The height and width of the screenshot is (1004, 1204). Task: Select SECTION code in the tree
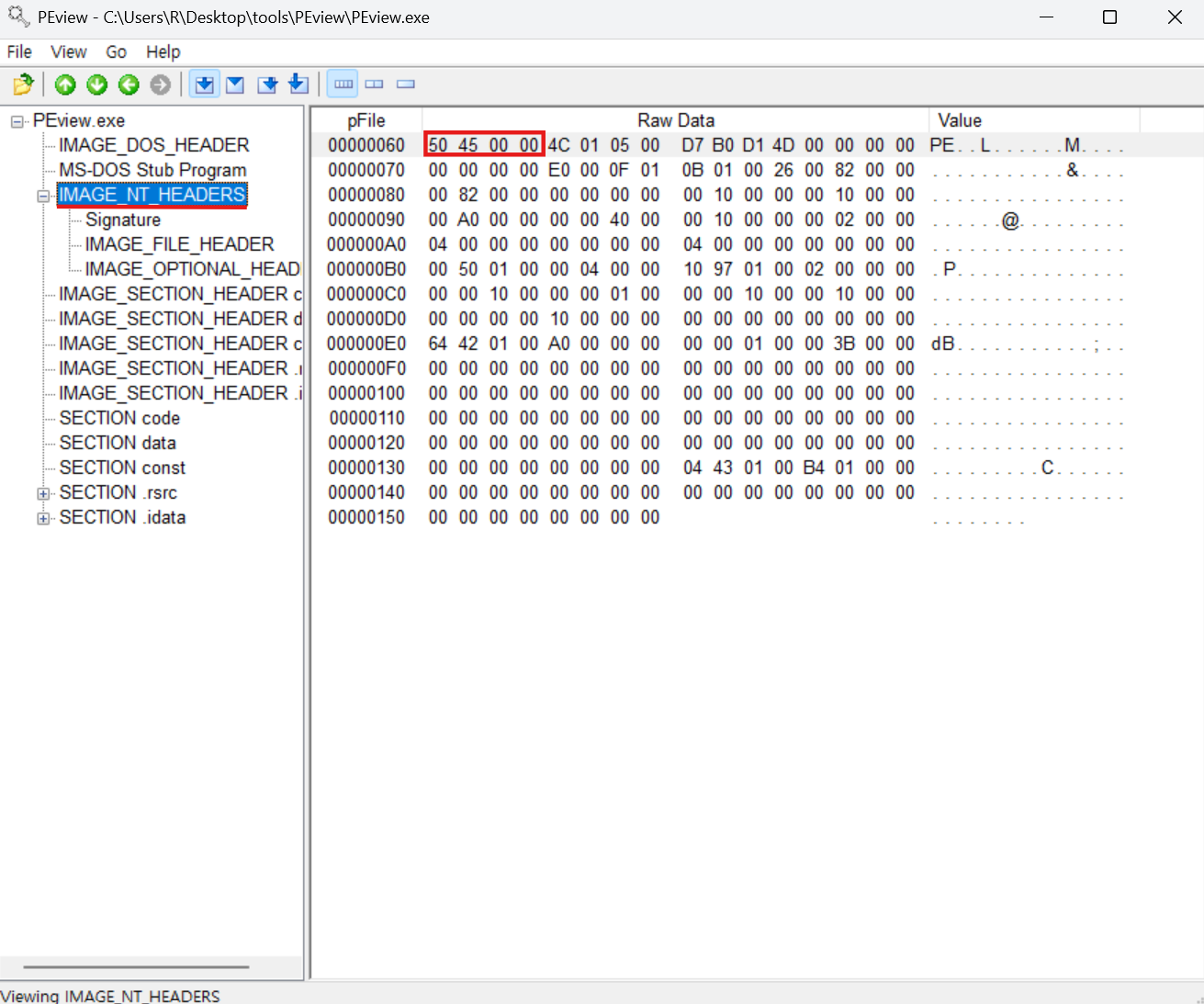[x=119, y=418]
